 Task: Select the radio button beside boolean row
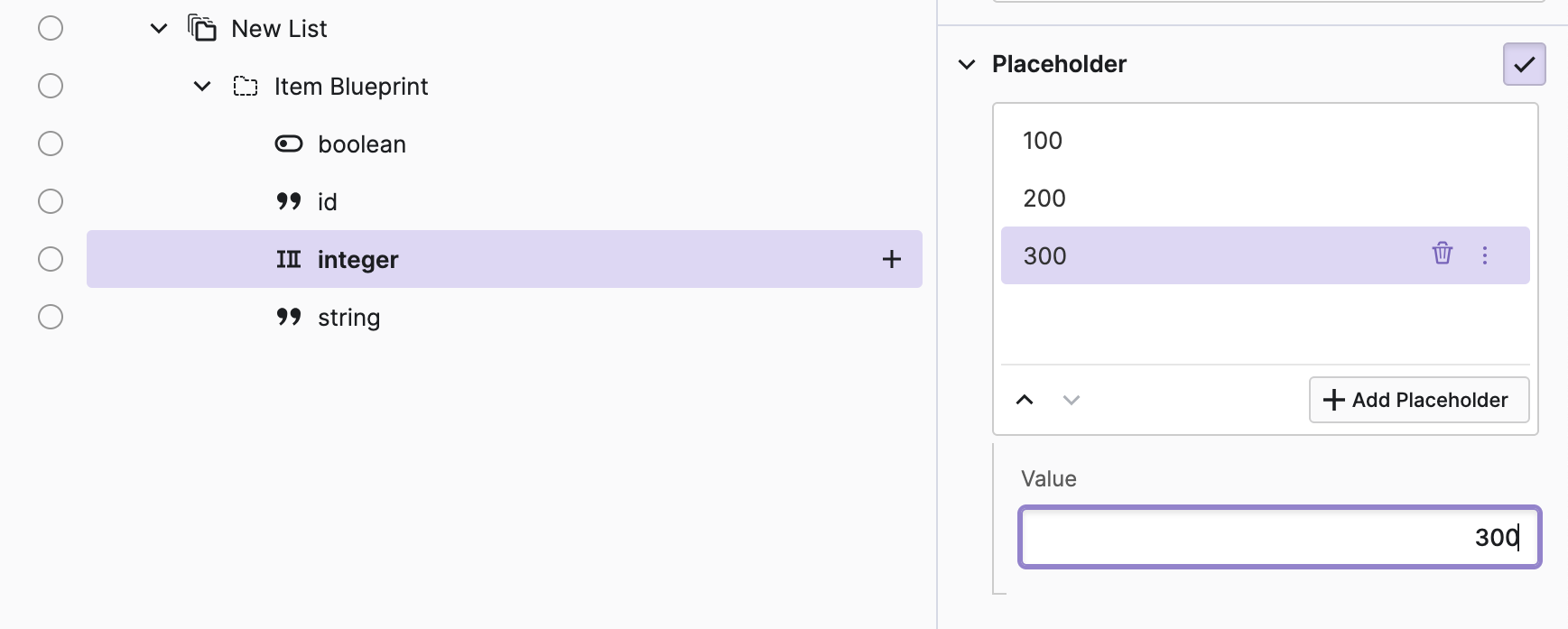pos(51,144)
